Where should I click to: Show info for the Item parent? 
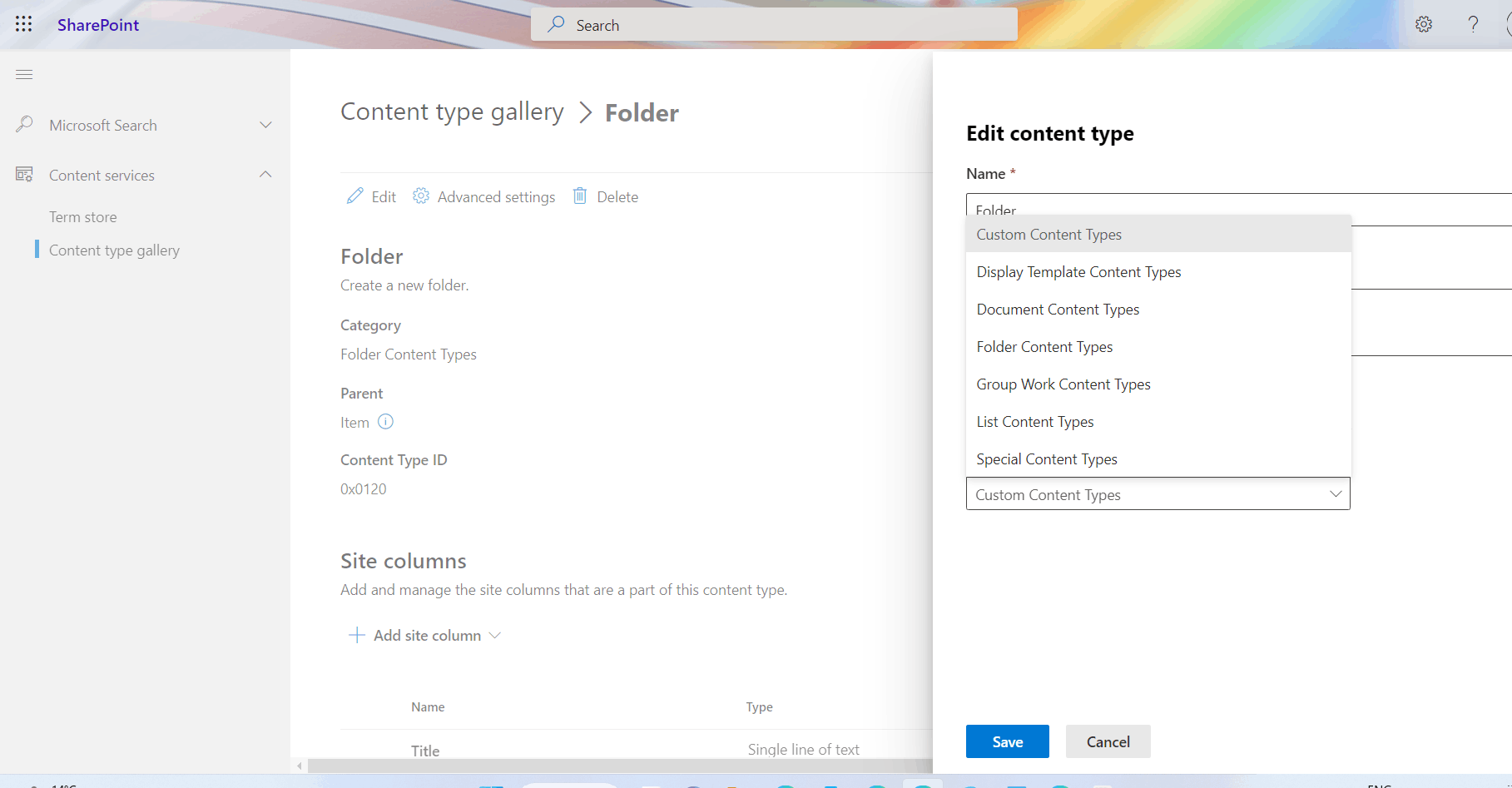pos(385,422)
